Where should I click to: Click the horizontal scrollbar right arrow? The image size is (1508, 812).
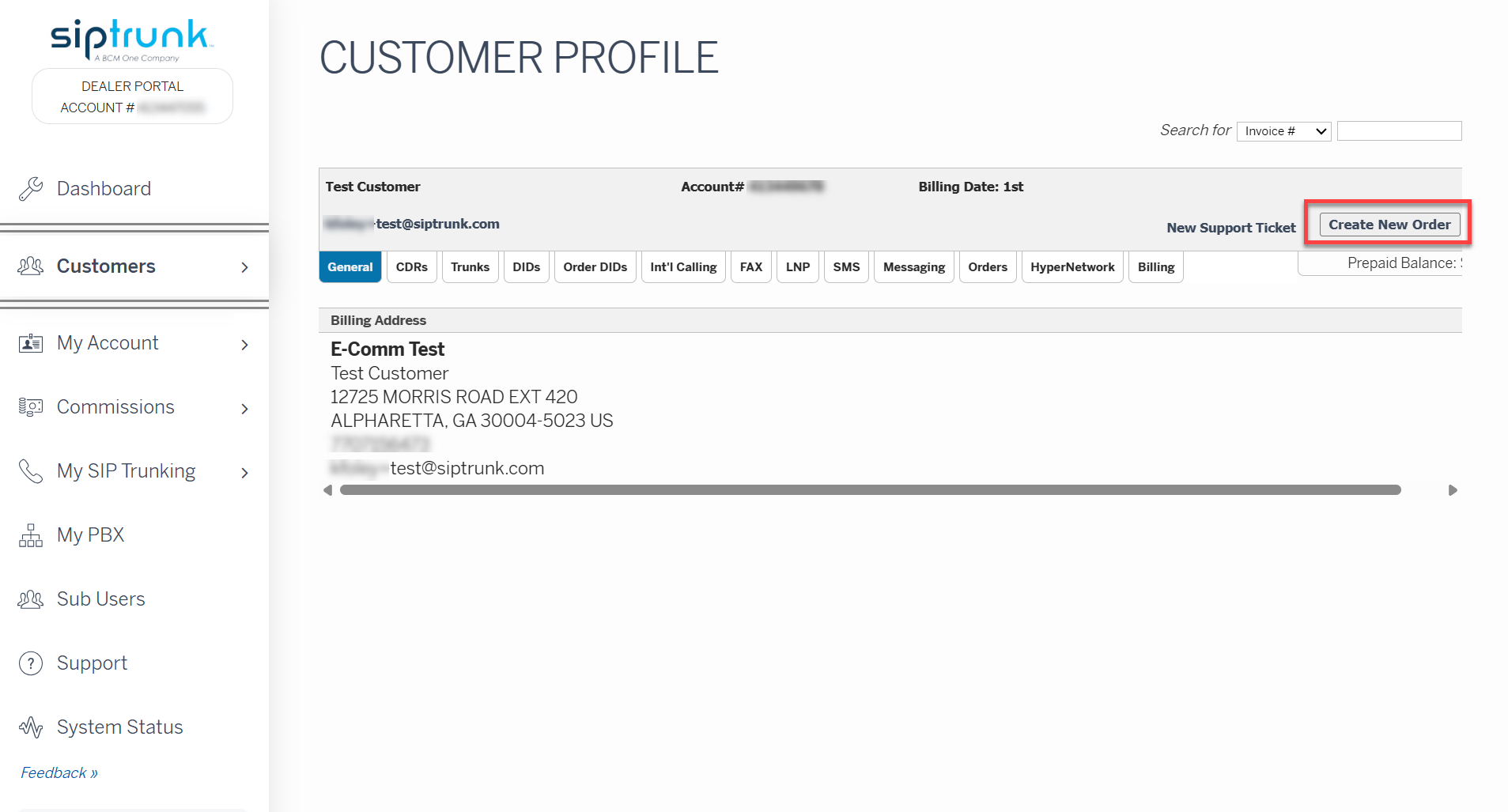point(1453,490)
